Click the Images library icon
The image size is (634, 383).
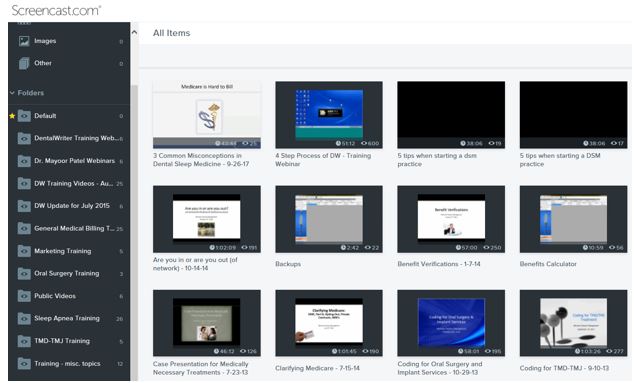24,41
